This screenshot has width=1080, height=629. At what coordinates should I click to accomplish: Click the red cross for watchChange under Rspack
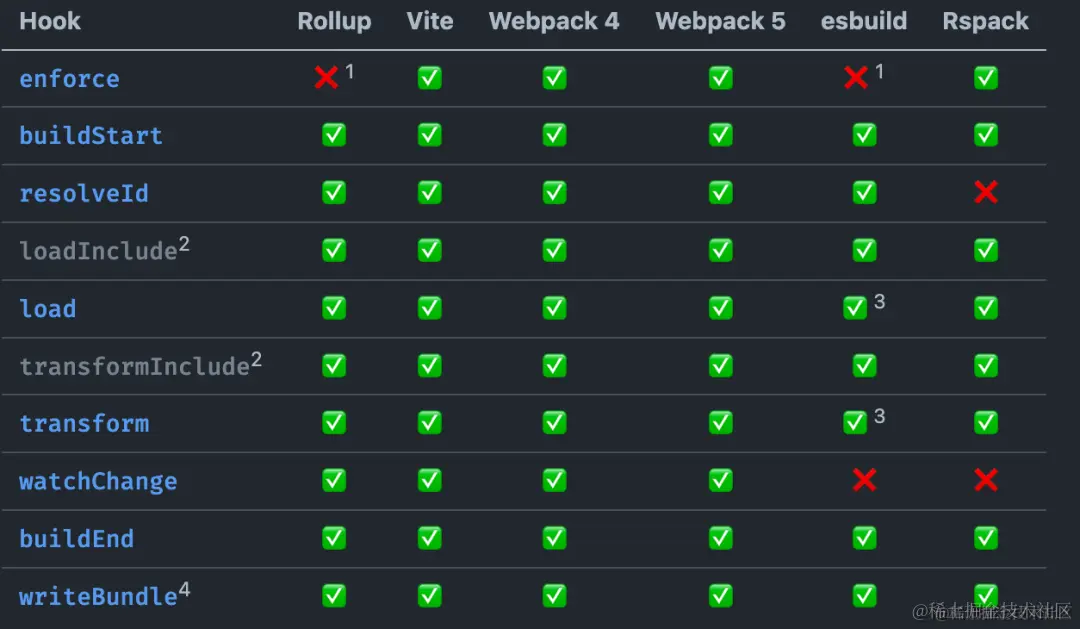986,480
